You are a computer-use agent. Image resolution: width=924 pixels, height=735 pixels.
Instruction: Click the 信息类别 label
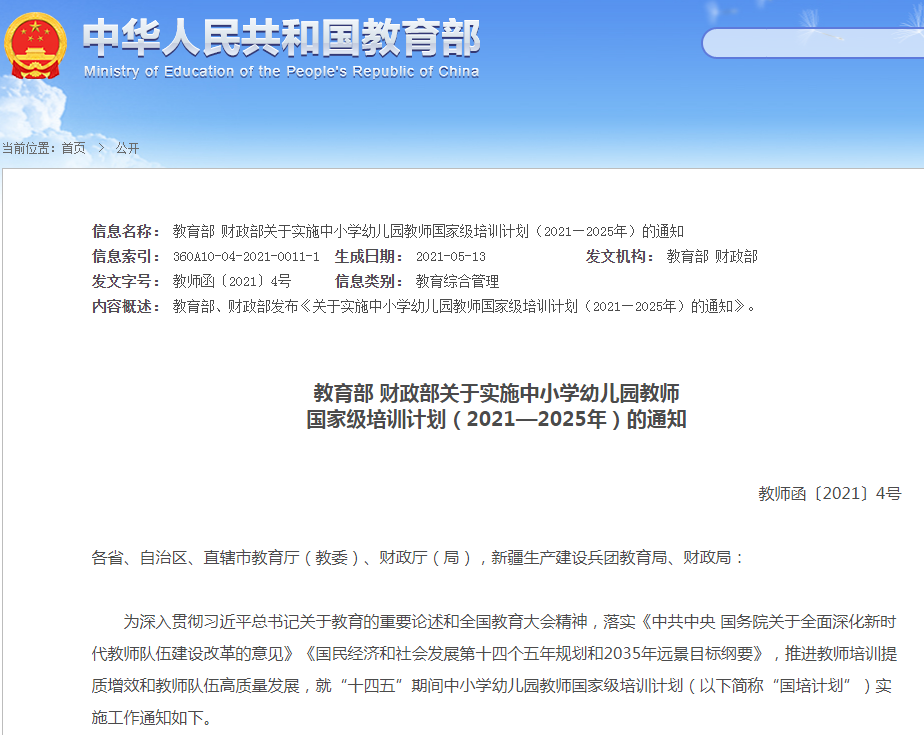(369, 281)
